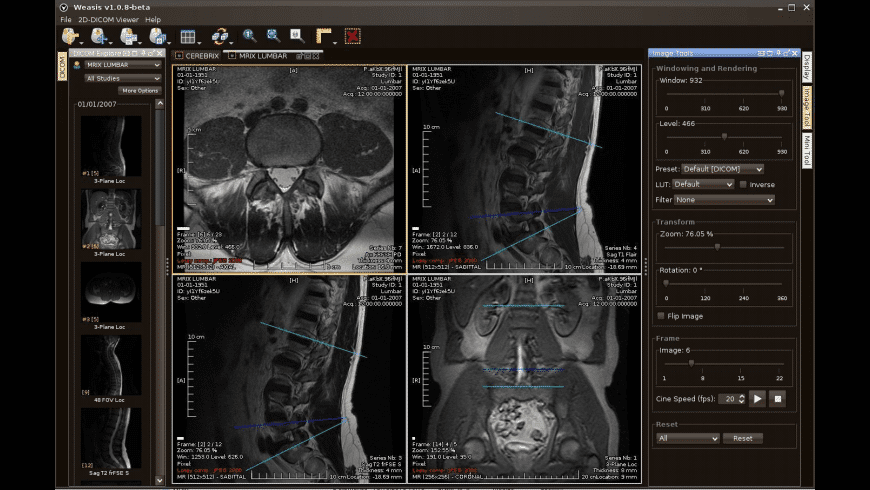Viewport: 870px width, 490px height.
Task: Click the thumbnail list scroll-up arrow
Action: coord(160,104)
